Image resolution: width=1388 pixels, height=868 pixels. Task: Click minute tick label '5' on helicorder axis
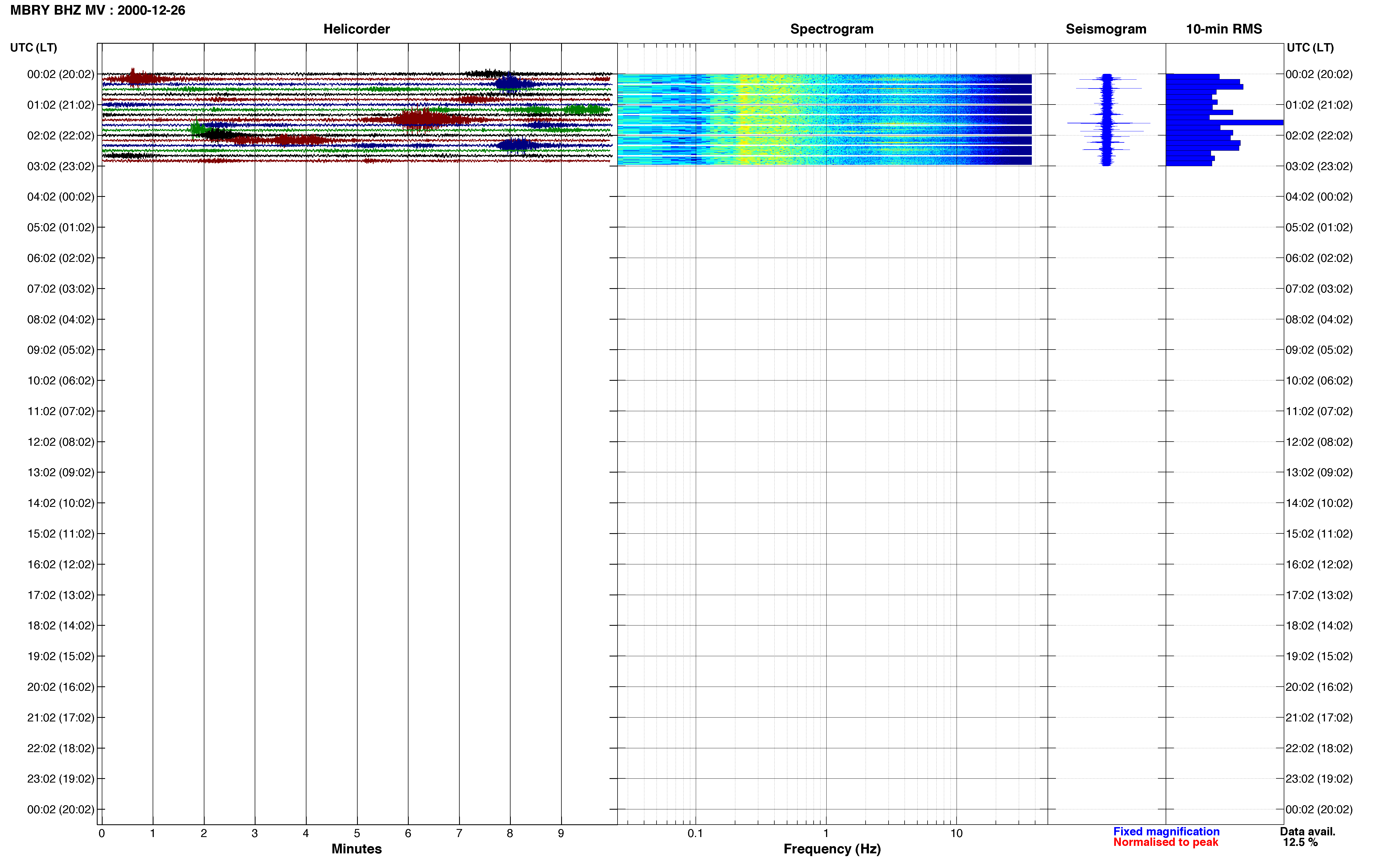coord(357,833)
